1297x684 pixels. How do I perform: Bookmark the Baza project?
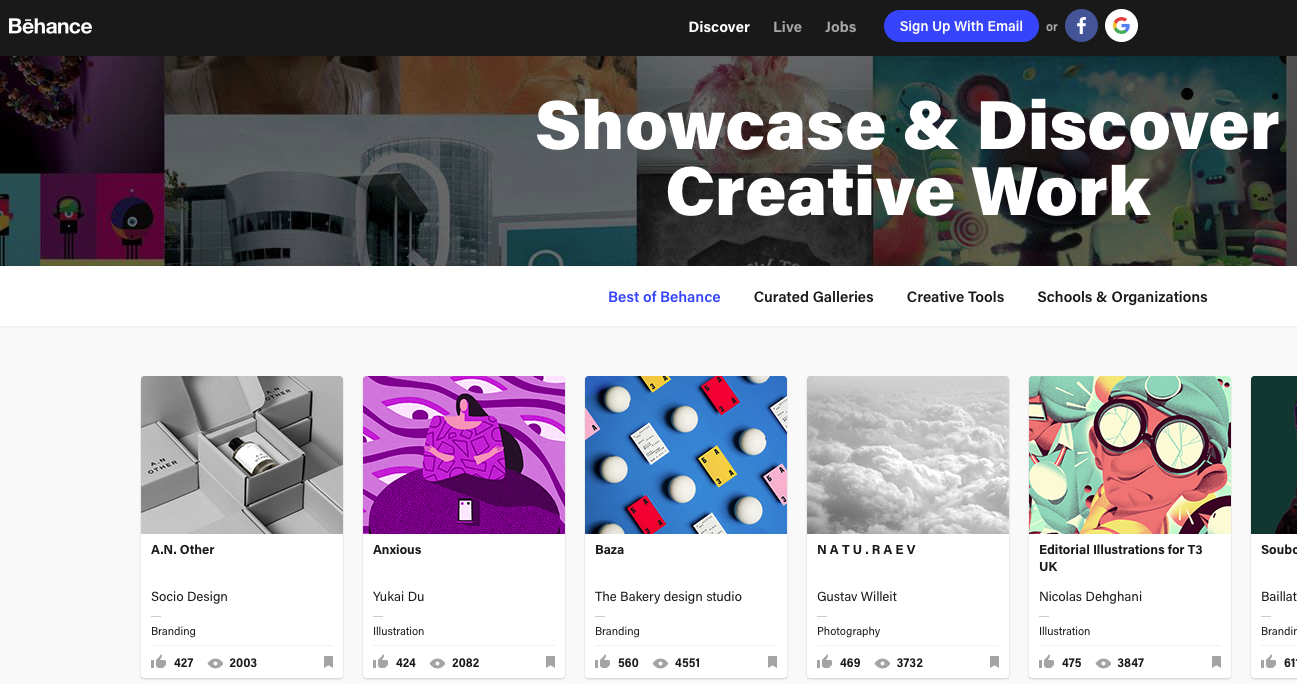point(772,662)
